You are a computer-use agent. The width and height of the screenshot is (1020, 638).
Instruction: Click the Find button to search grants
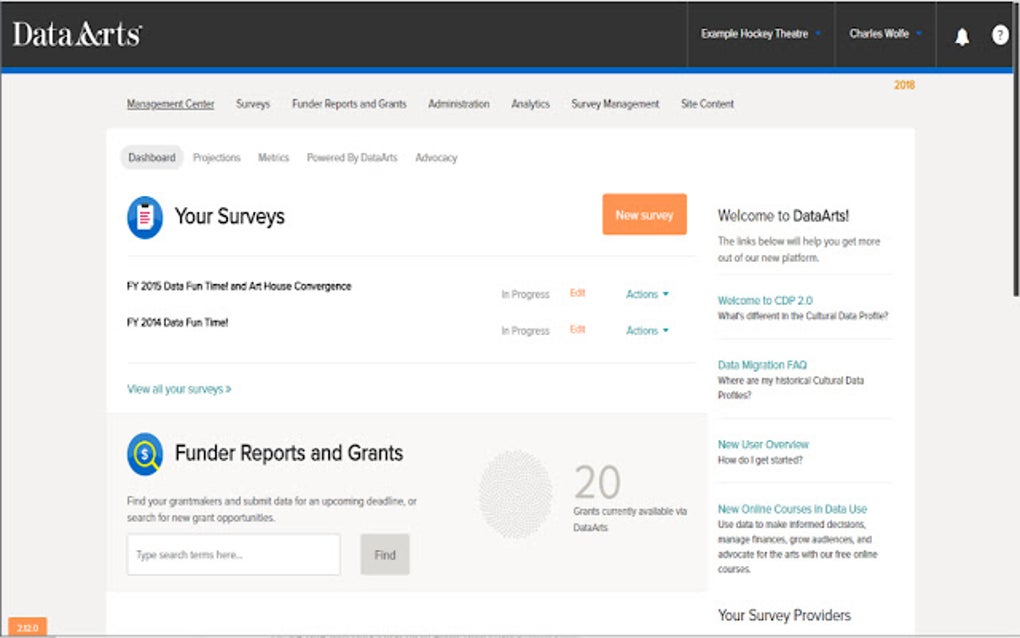(x=384, y=554)
